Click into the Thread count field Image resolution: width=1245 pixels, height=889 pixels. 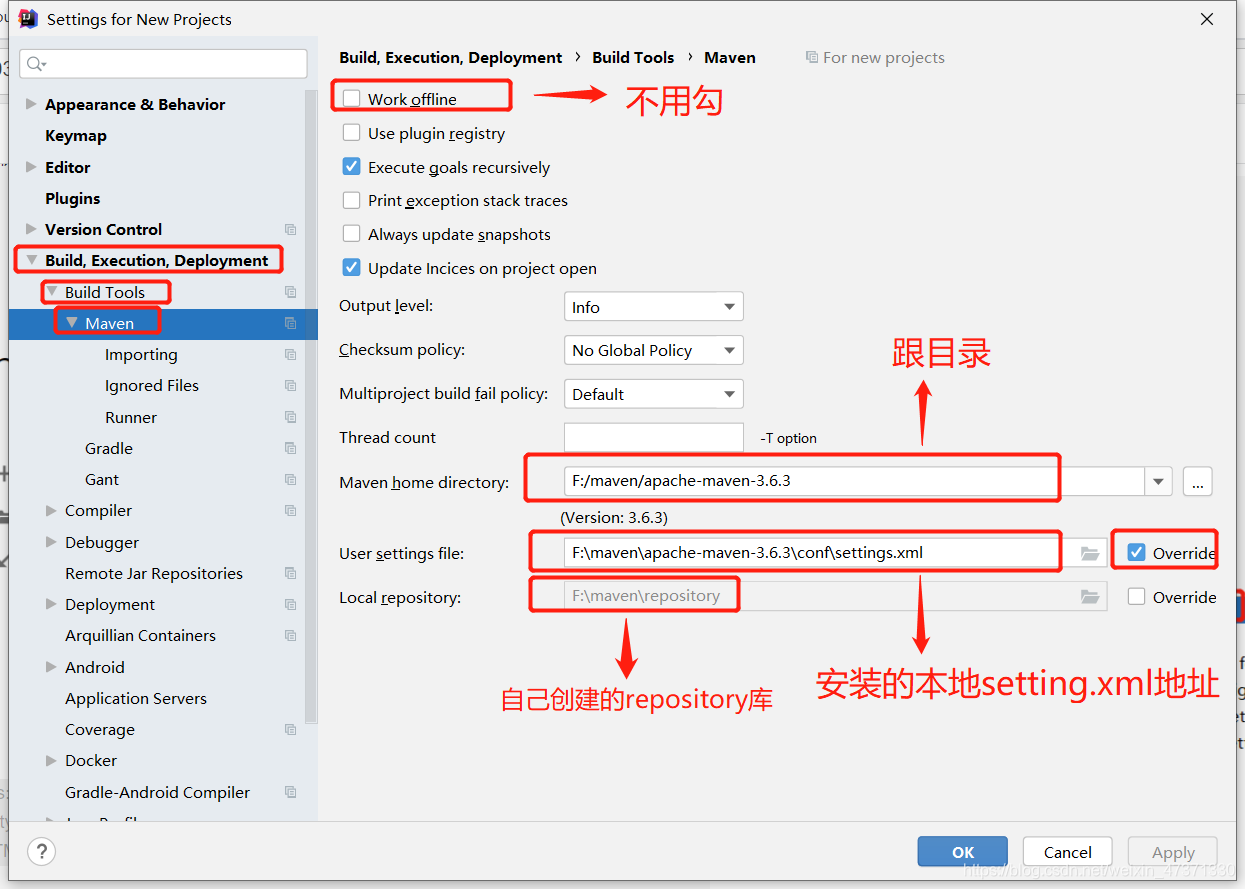(x=653, y=438)
